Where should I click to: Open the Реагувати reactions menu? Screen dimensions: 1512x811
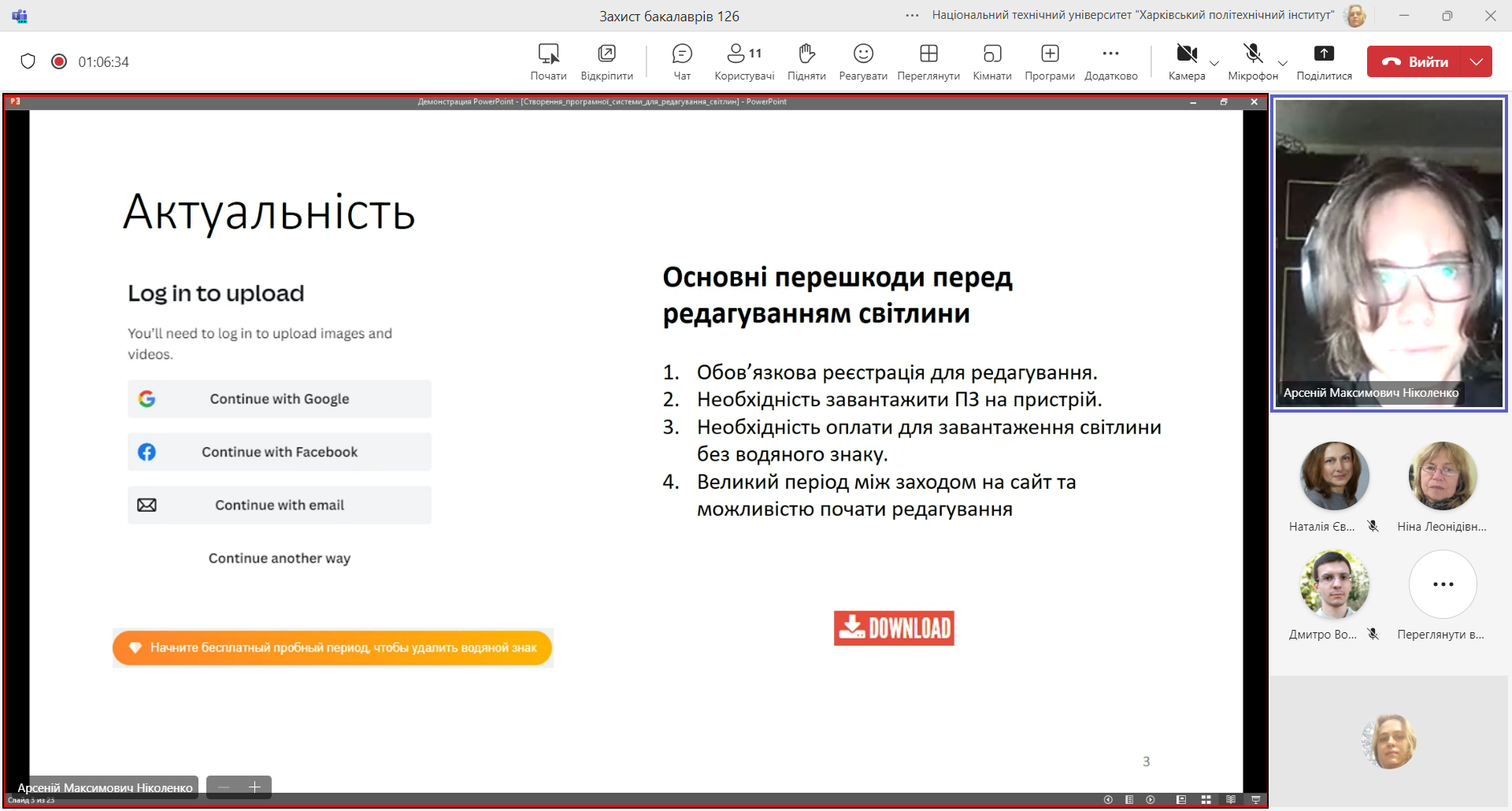point(863,61)
